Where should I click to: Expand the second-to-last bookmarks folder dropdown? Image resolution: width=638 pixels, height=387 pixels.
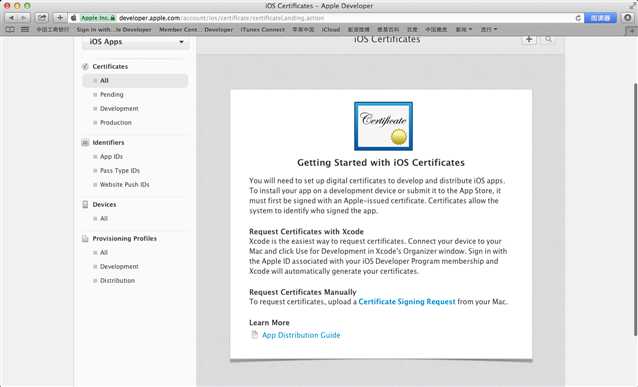coord(463,29)
